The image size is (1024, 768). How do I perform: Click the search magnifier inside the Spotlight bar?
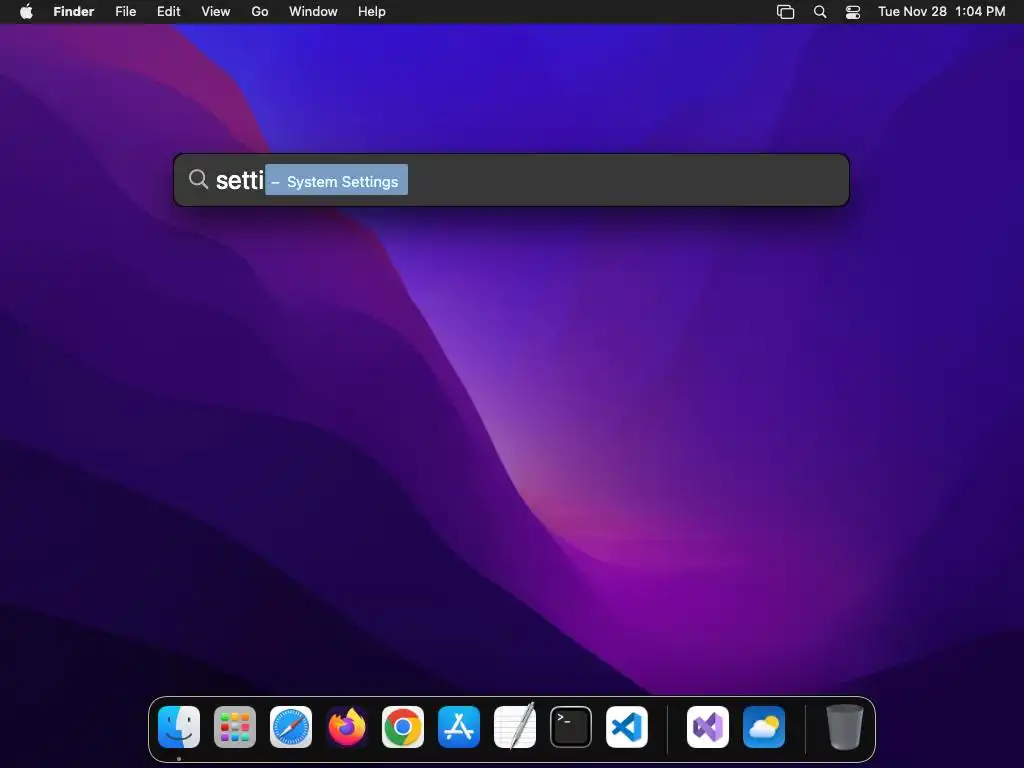[x=198, y=179]
